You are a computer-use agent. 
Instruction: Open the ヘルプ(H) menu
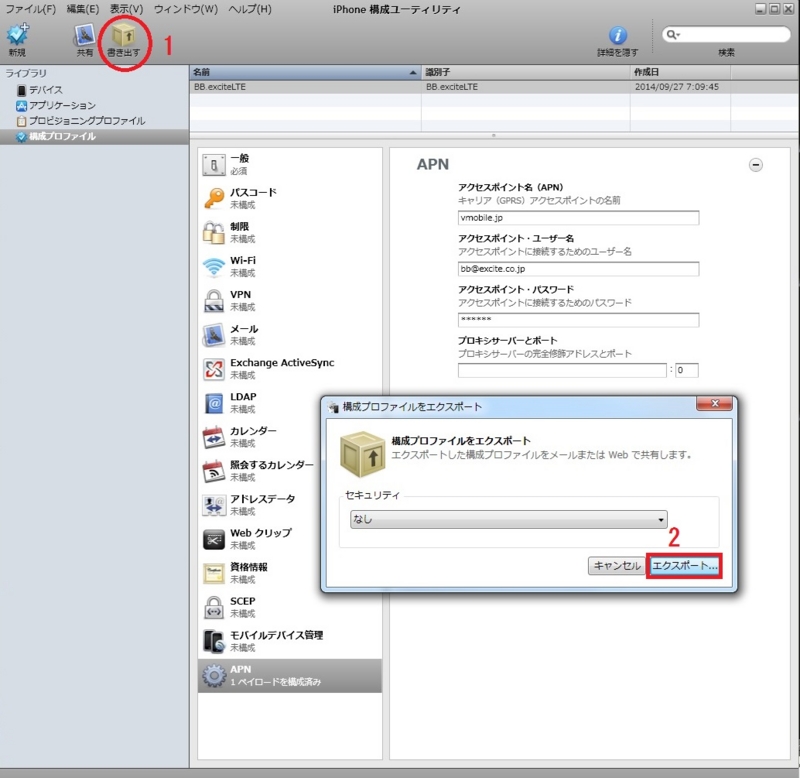250,9
